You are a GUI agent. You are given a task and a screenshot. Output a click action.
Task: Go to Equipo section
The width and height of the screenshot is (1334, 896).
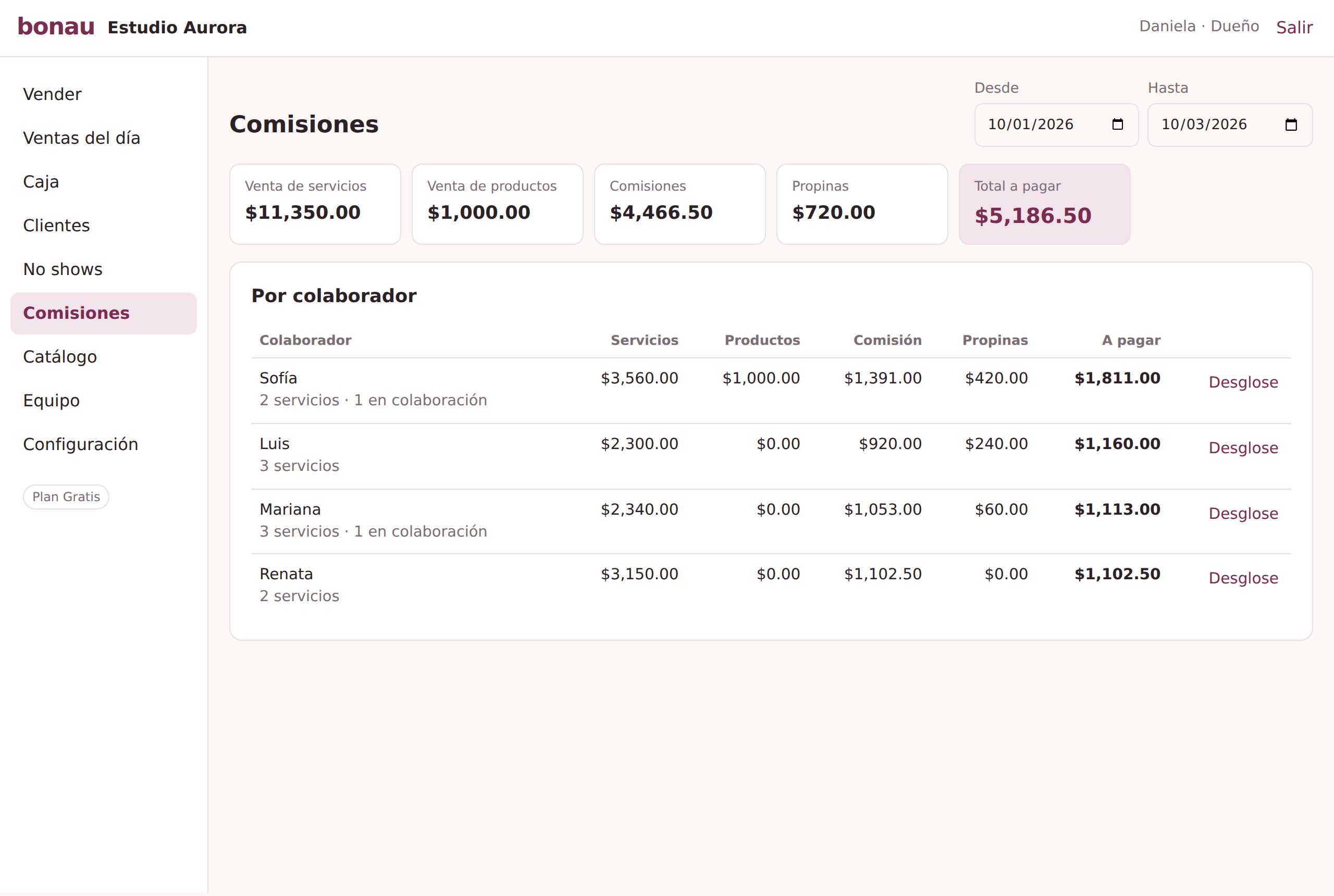pos(104,401)
